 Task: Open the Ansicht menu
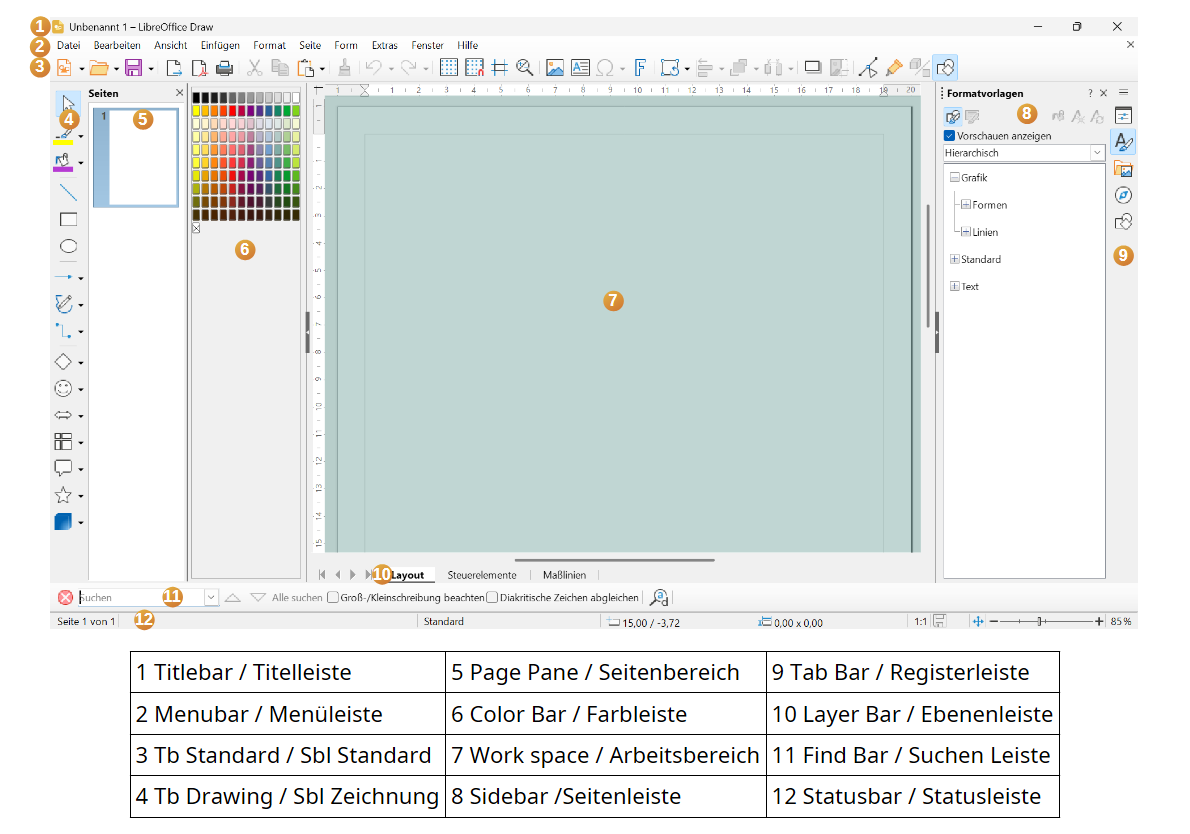171,46
